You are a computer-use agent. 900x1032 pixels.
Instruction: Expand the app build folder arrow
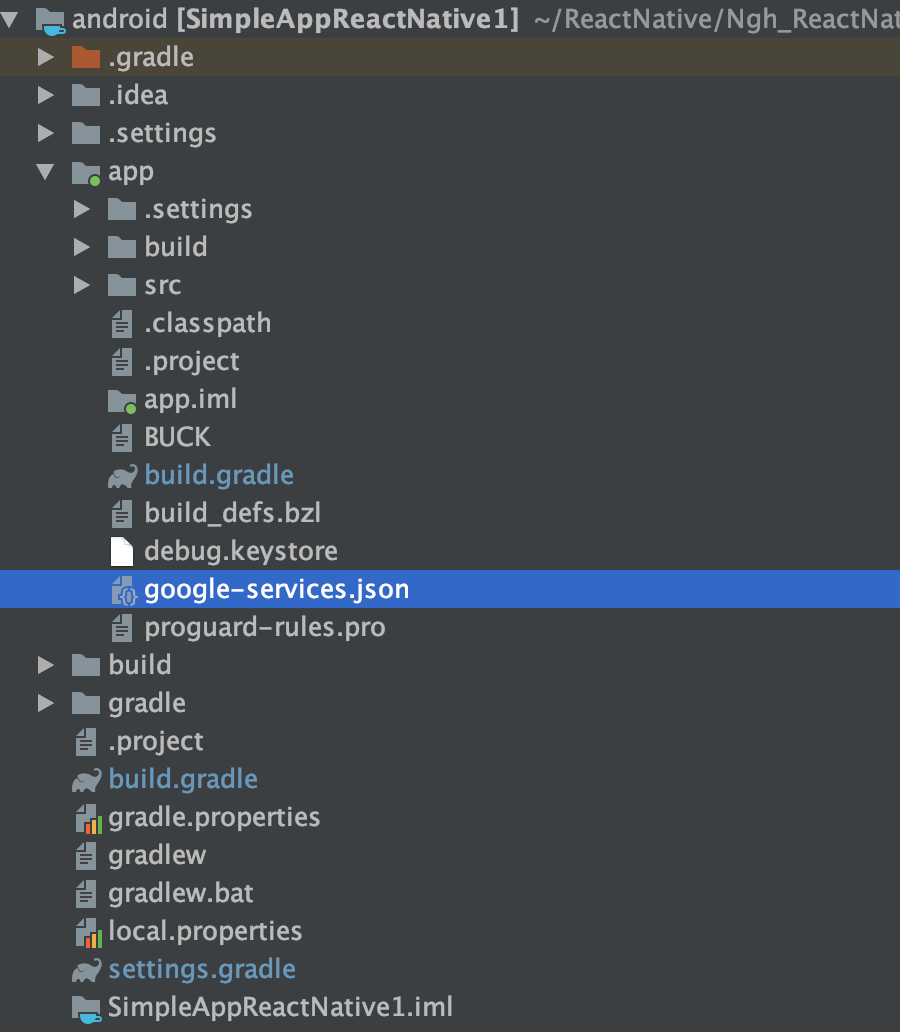(x=82, y=248)
